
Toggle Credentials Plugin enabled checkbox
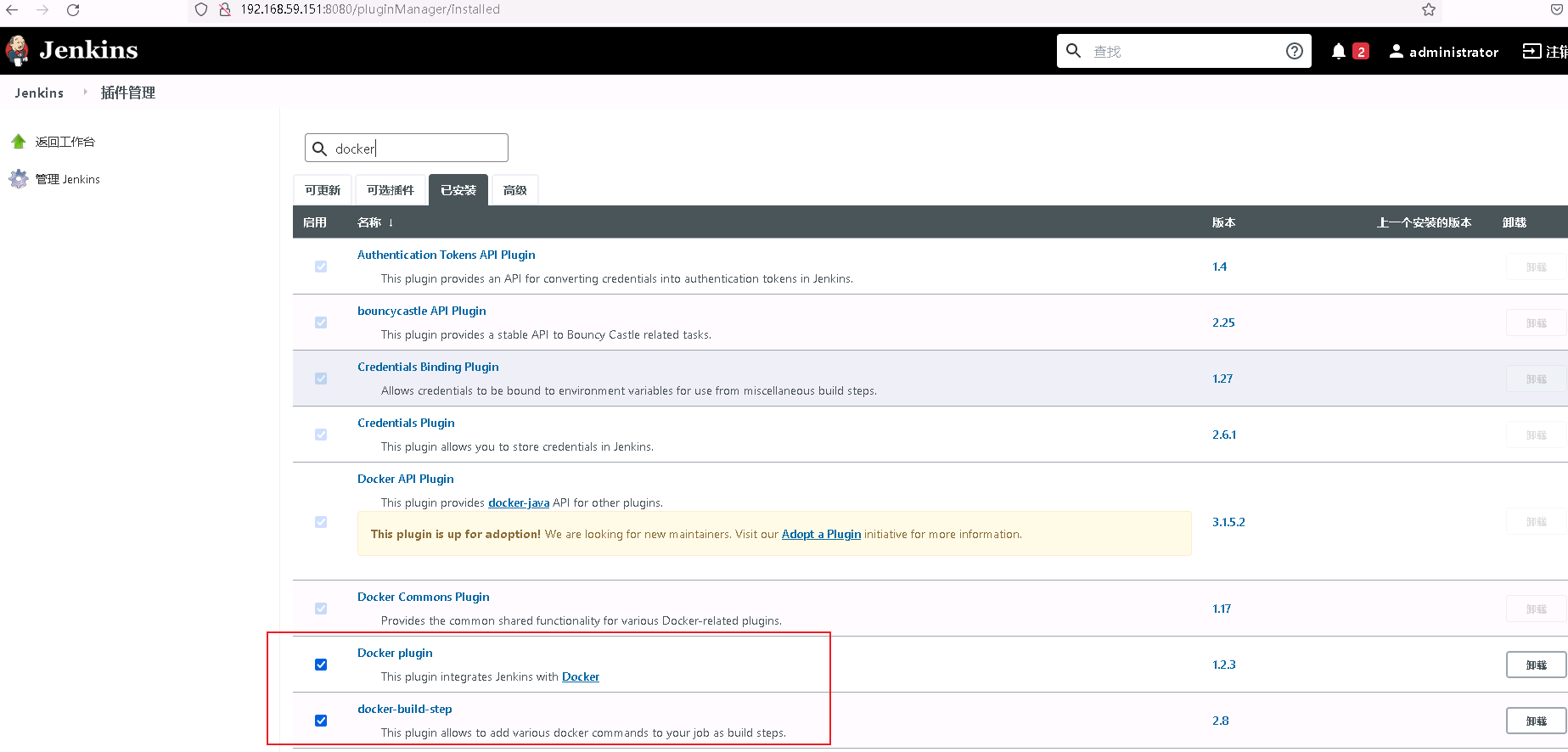point(321,435)
